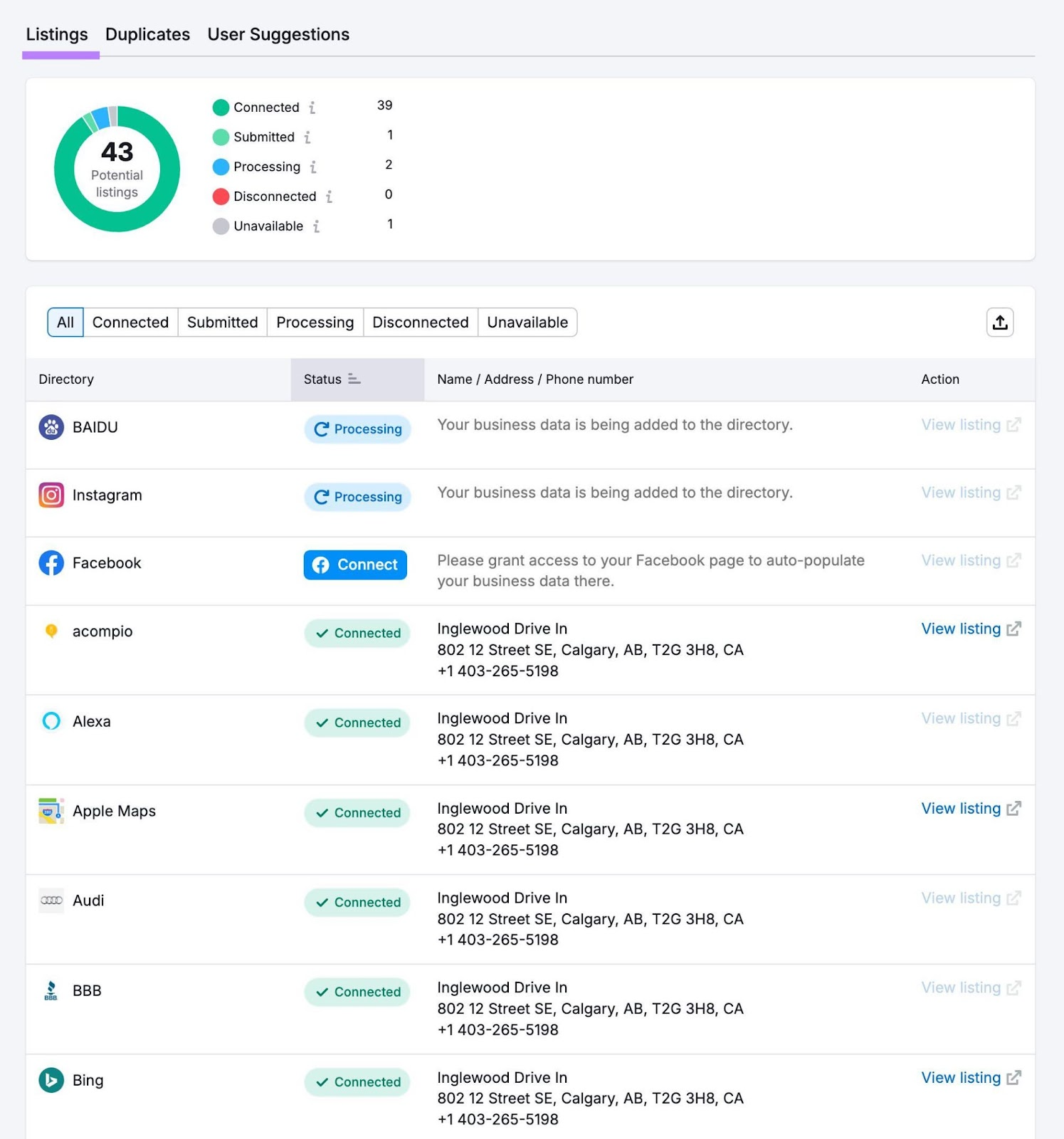Open View listing link for Bing
The image size is (1064, 1139).
[x=970, y=1078]
